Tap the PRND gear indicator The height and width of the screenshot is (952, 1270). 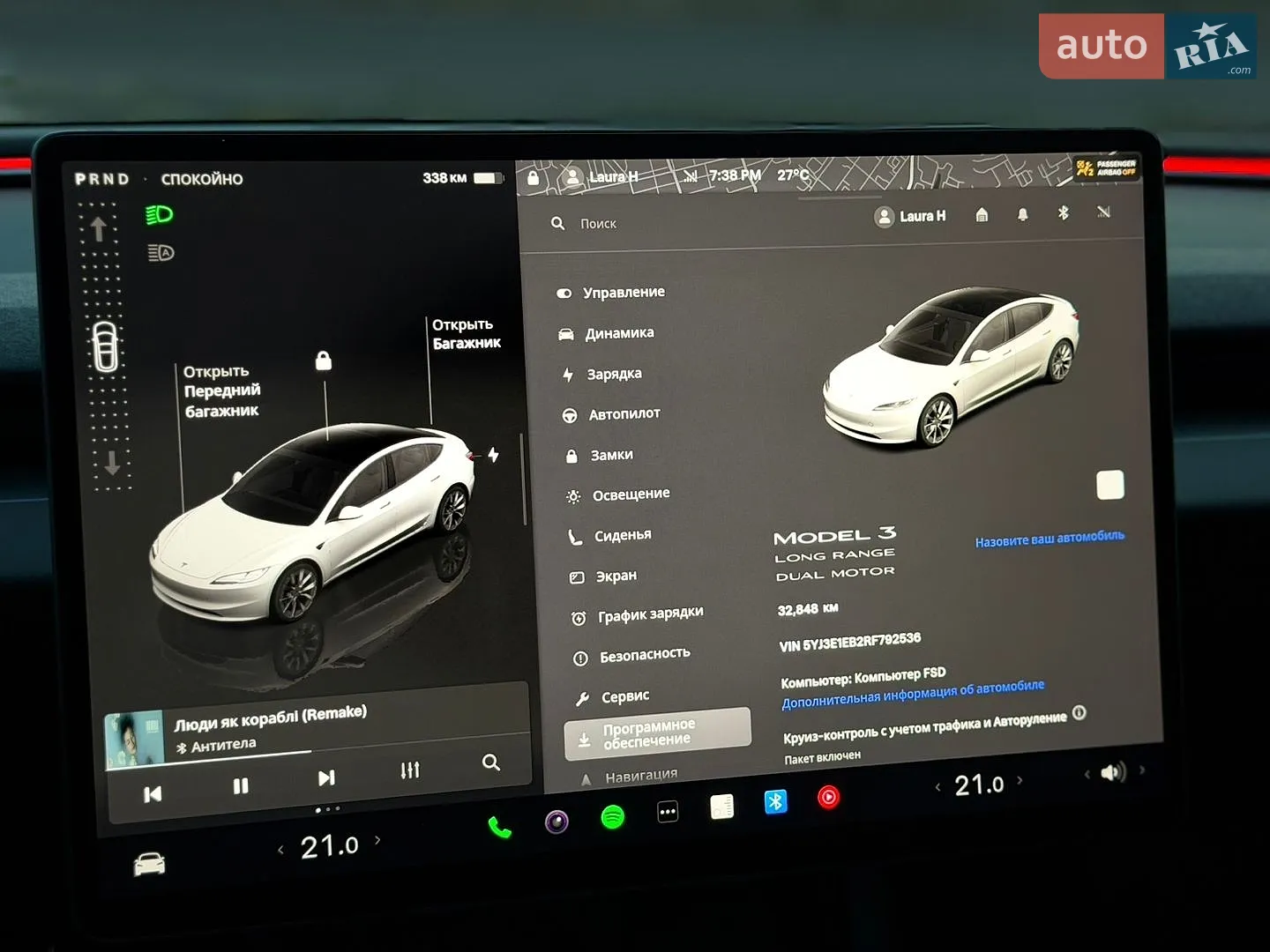point(102,179)
